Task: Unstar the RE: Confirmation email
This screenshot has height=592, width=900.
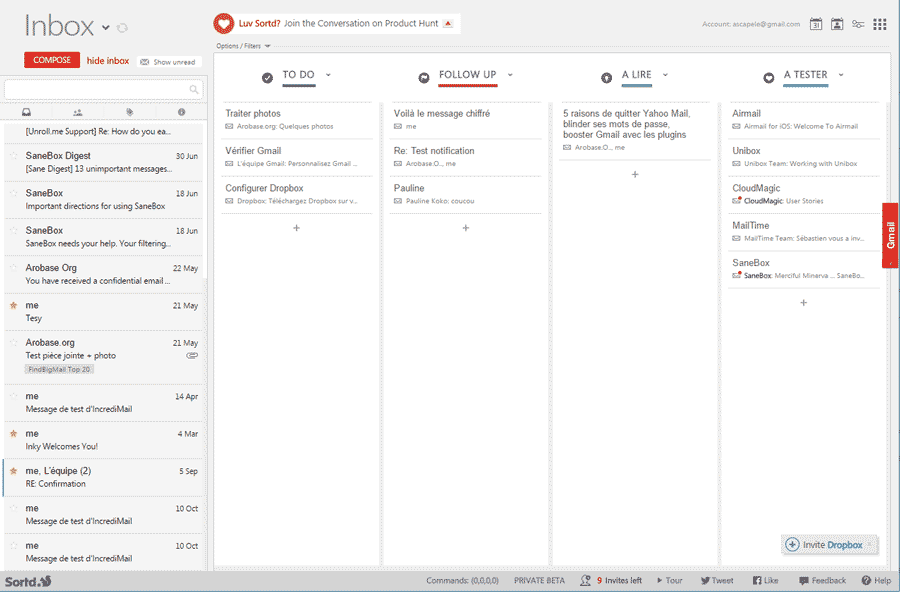Action: [x=14, y=471]
